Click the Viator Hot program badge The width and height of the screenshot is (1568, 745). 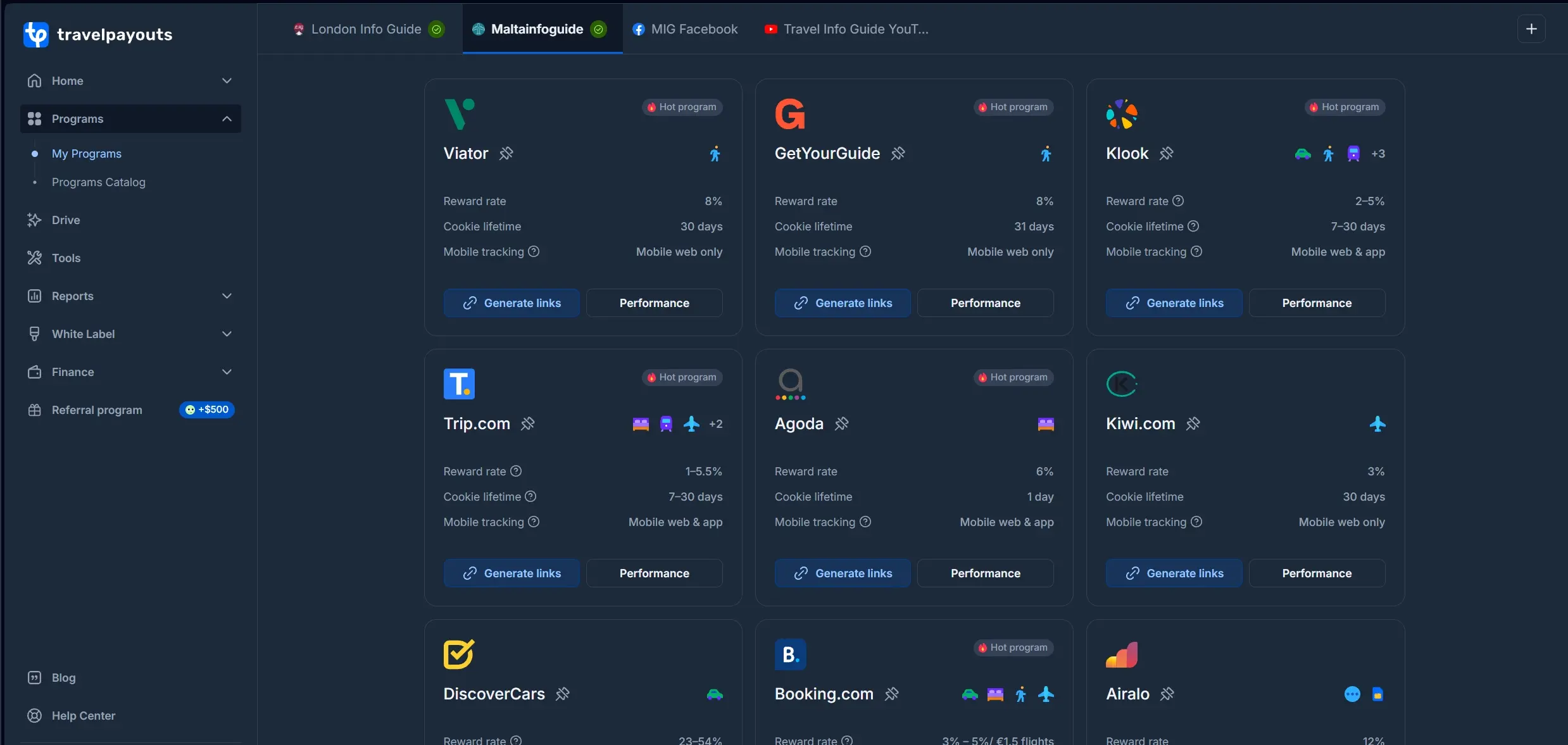tap(682, 107)
